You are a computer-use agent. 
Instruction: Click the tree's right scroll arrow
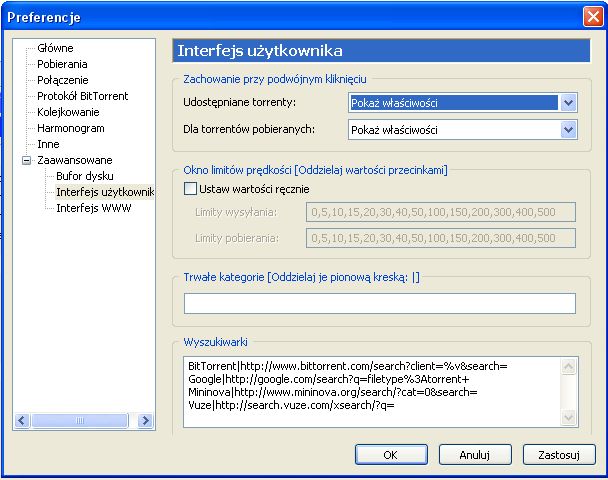(145, 420)
